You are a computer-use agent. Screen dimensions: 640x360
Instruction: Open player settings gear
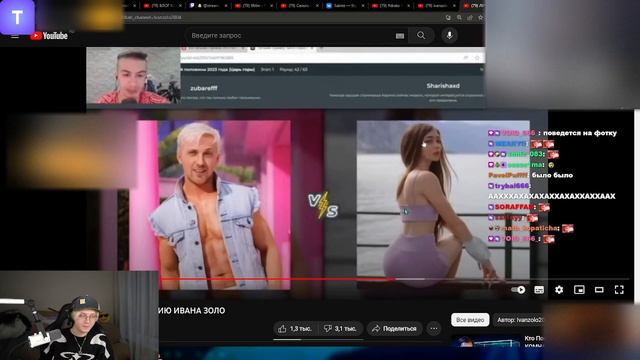[x=559, y=290]
